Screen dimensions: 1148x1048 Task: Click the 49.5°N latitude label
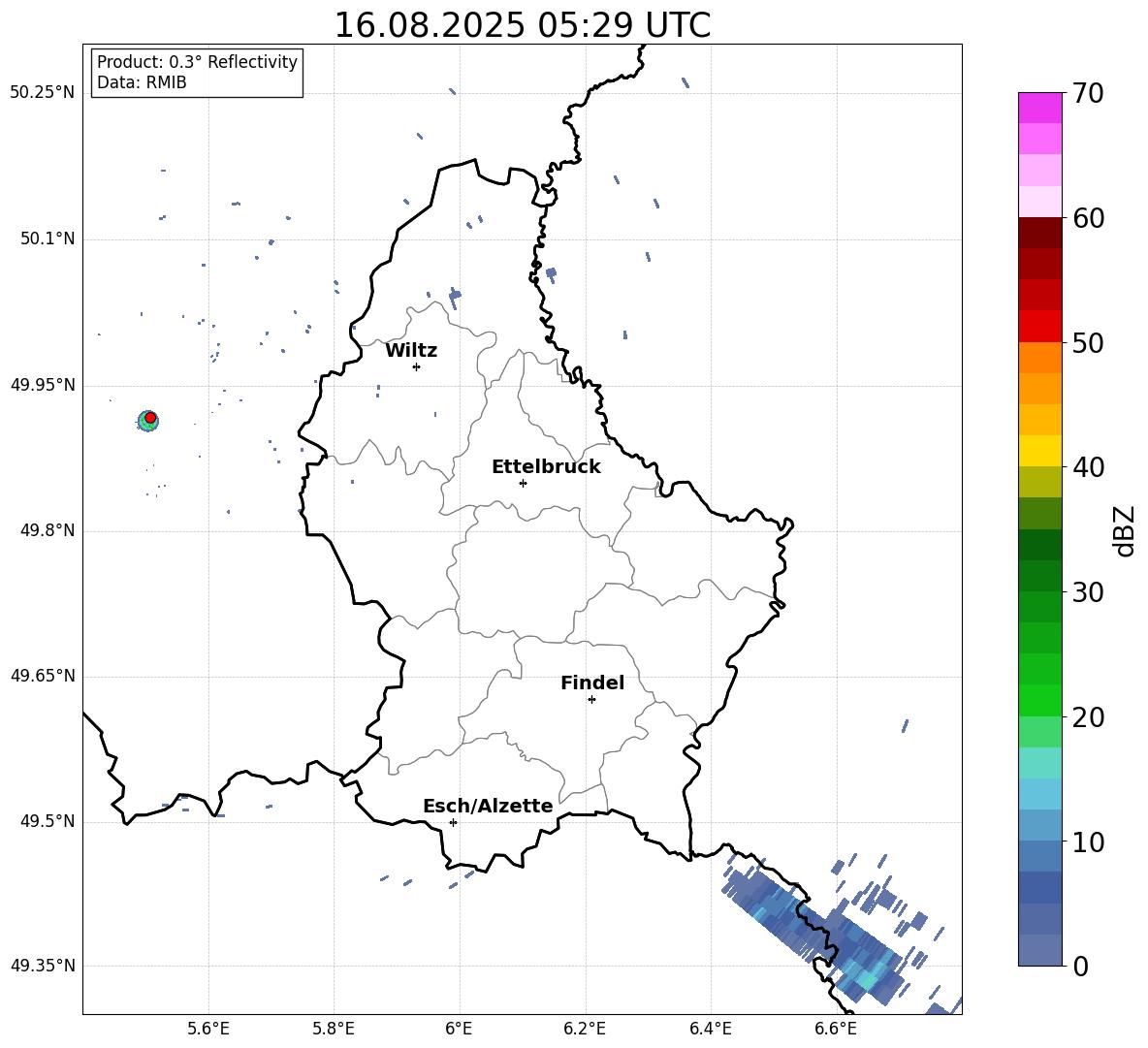[47, 821]
